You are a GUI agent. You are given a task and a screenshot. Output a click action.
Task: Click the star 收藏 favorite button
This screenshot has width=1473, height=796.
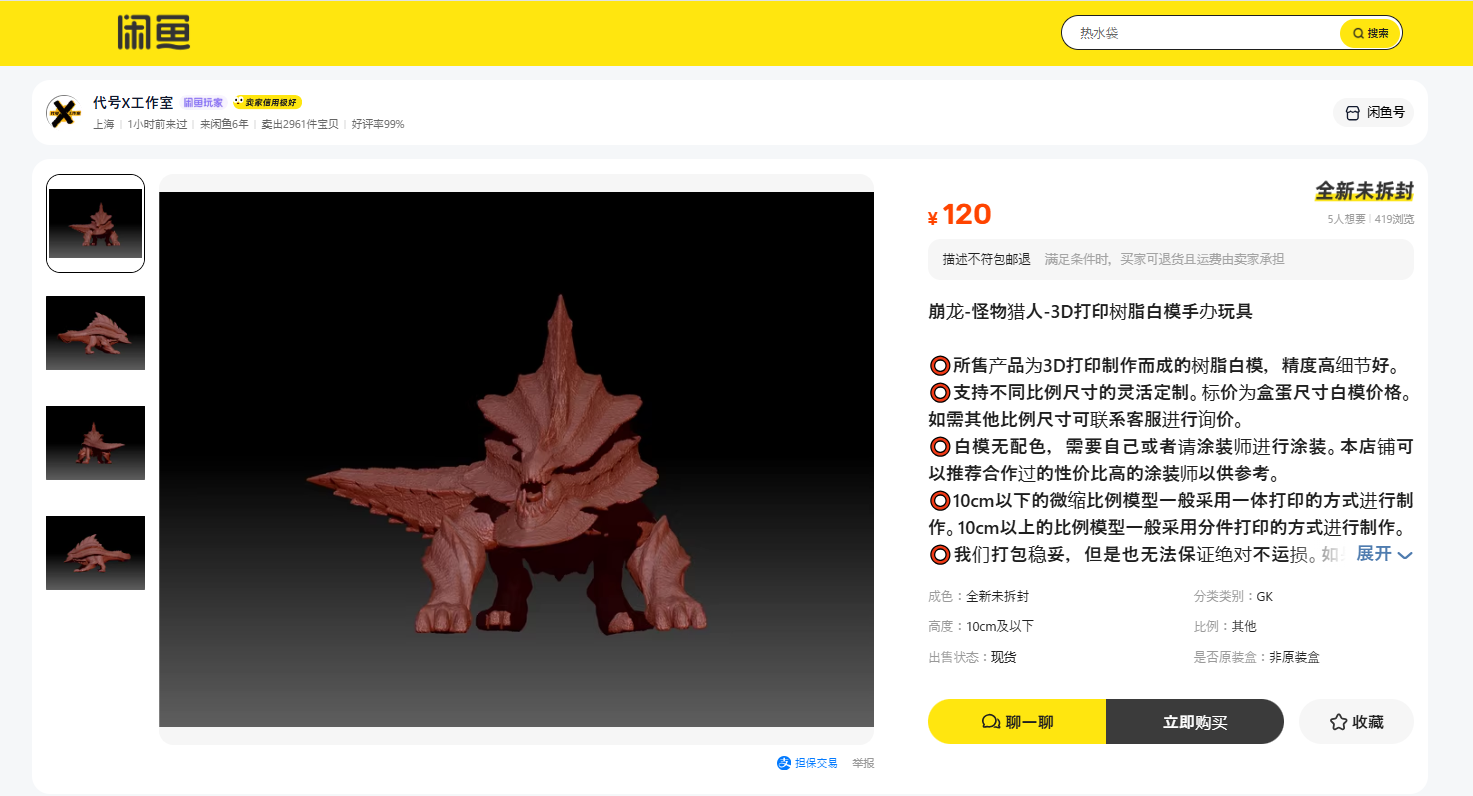point(1355,722)
